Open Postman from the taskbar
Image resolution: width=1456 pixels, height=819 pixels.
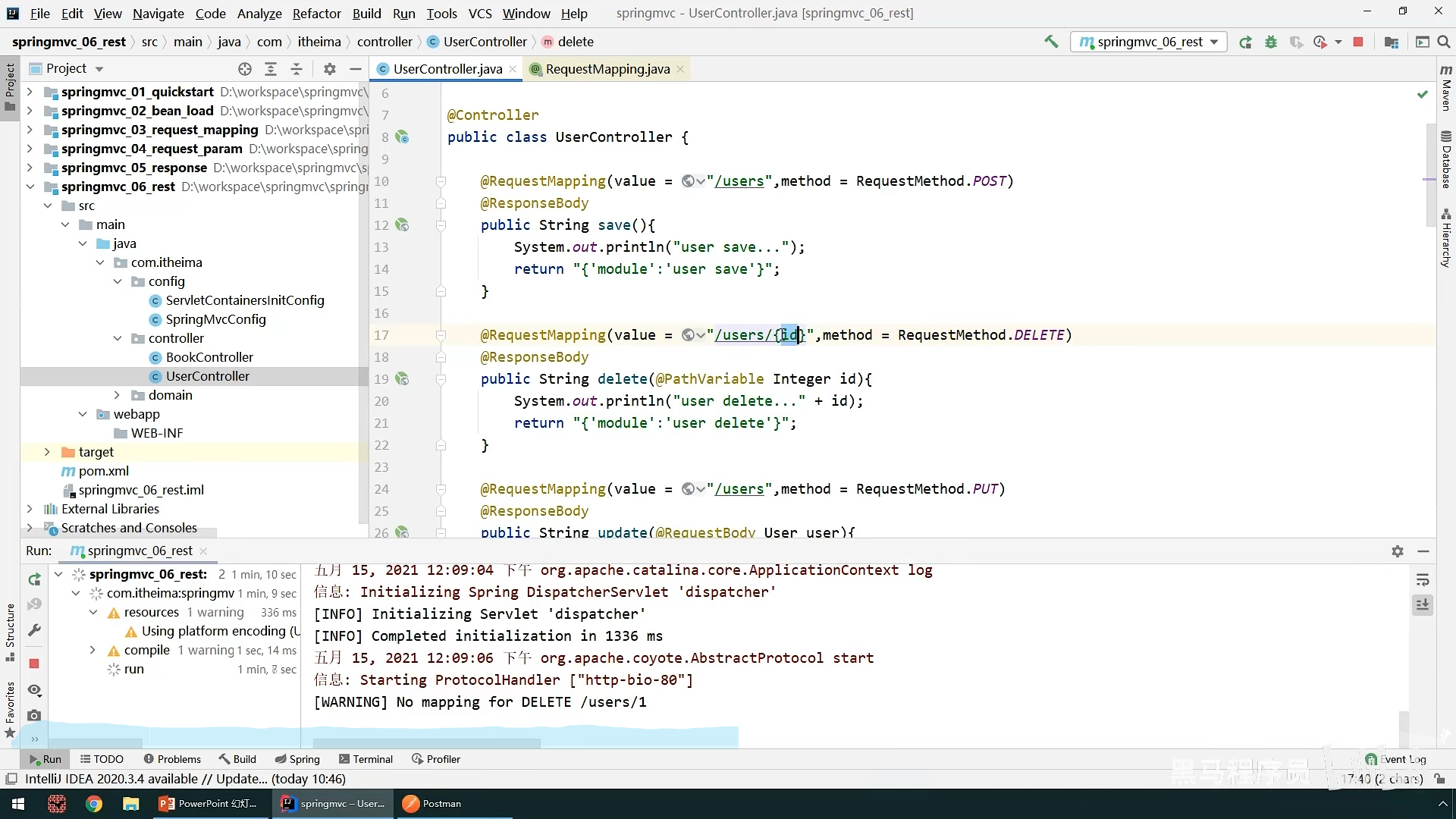(431, 804)
